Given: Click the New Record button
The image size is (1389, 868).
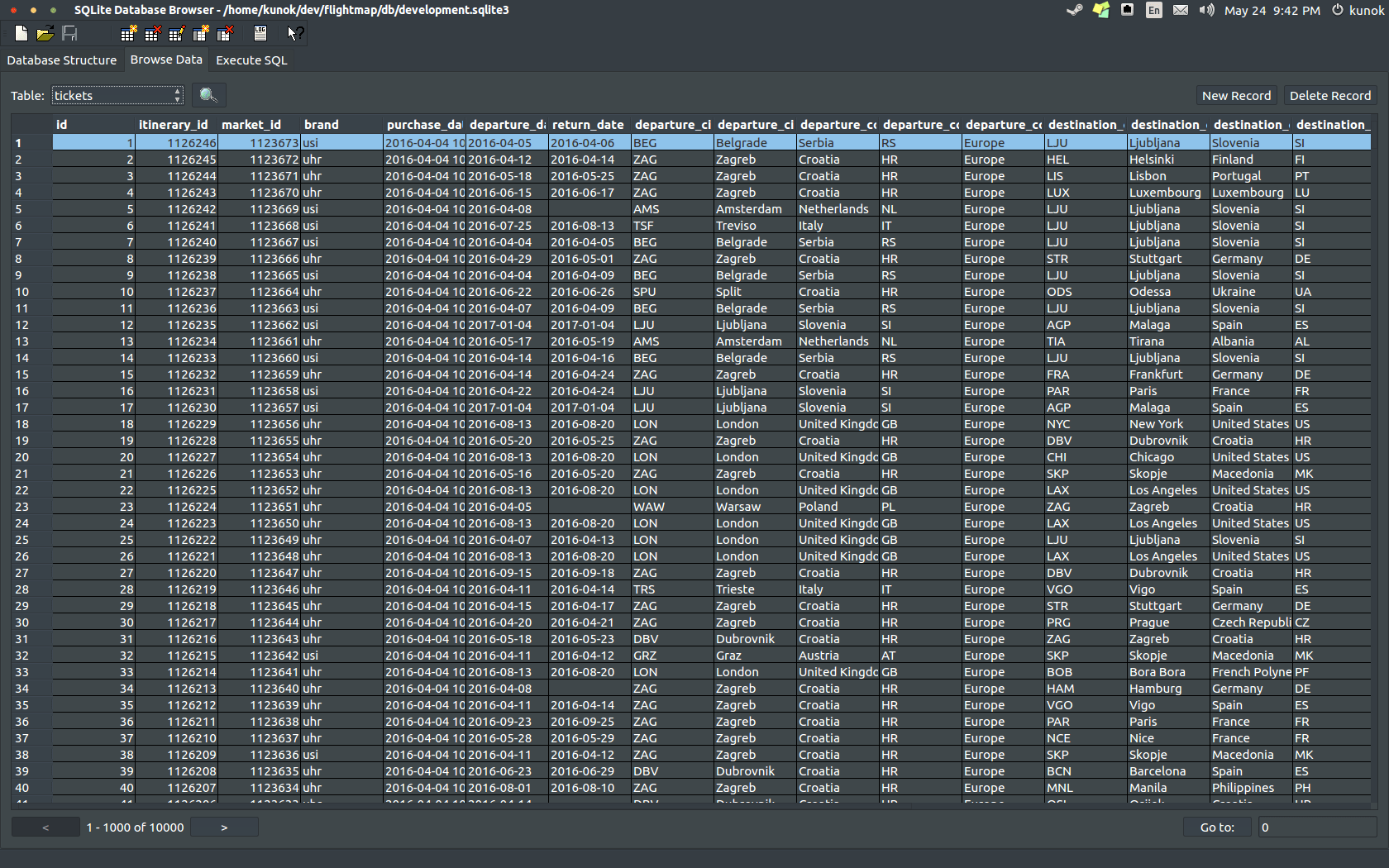Looking at the screenshot, I should click(1237, 96).
